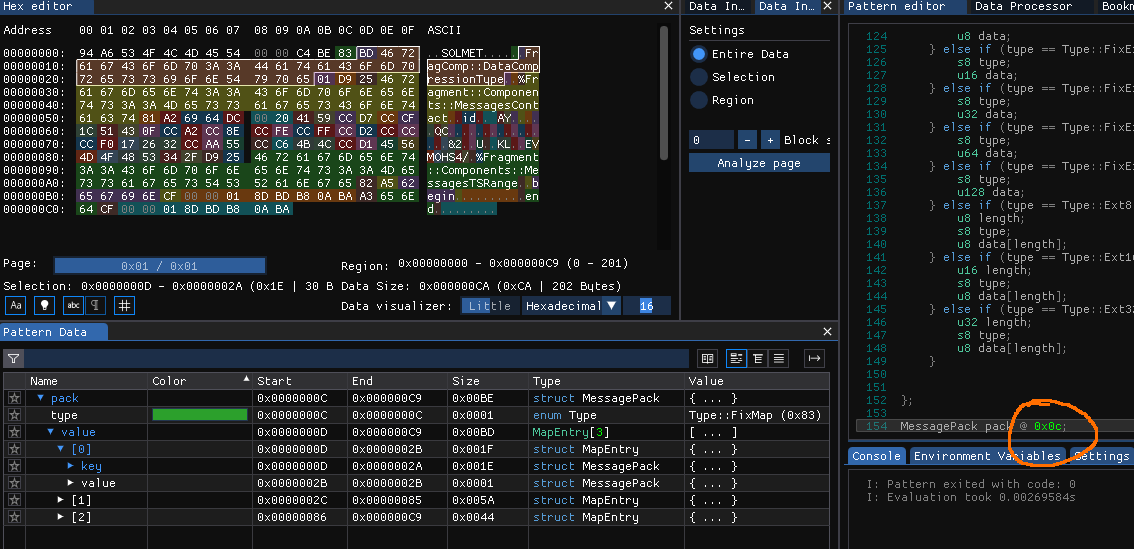The height and width of the screenshot is (549, 1134).
Task: Open the Hexadecimal data visualizer dropdown
Action: pos(571,306)
